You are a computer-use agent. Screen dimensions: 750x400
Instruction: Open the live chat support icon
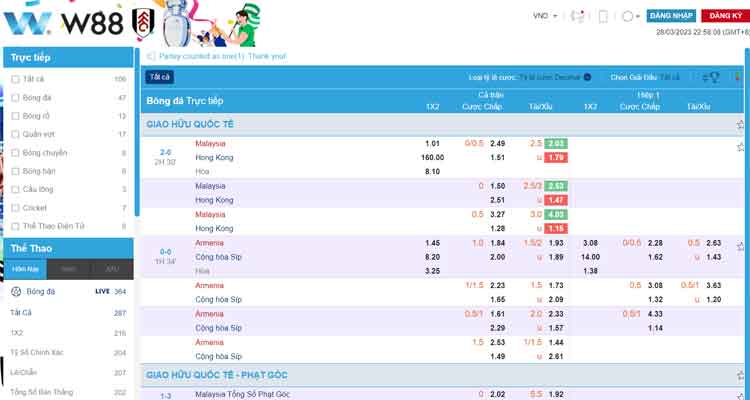[577, 16]
